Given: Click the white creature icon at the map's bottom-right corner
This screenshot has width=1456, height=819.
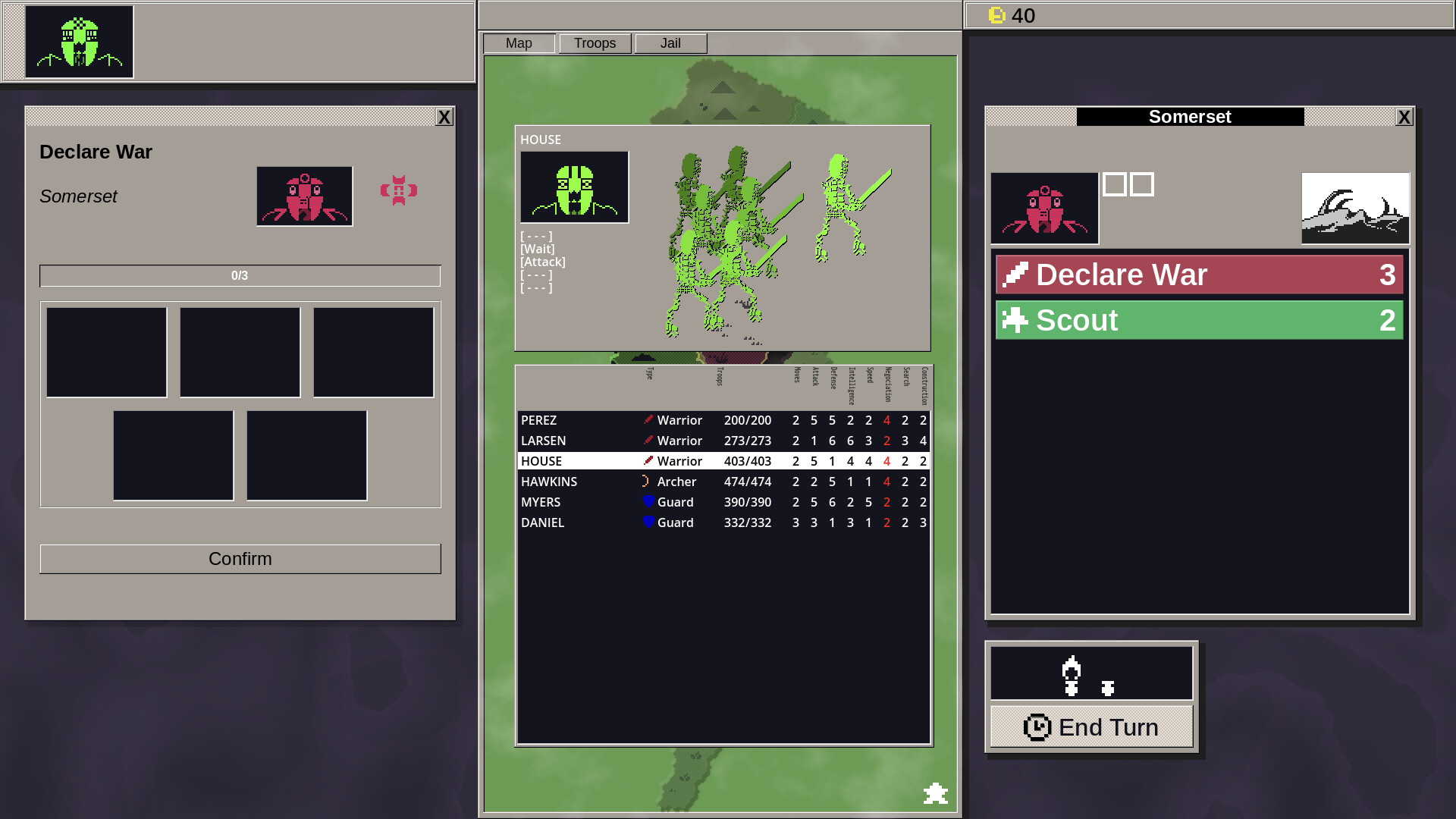Looking at the screenshot, I should pyautogui.click(x=935, y=794).
